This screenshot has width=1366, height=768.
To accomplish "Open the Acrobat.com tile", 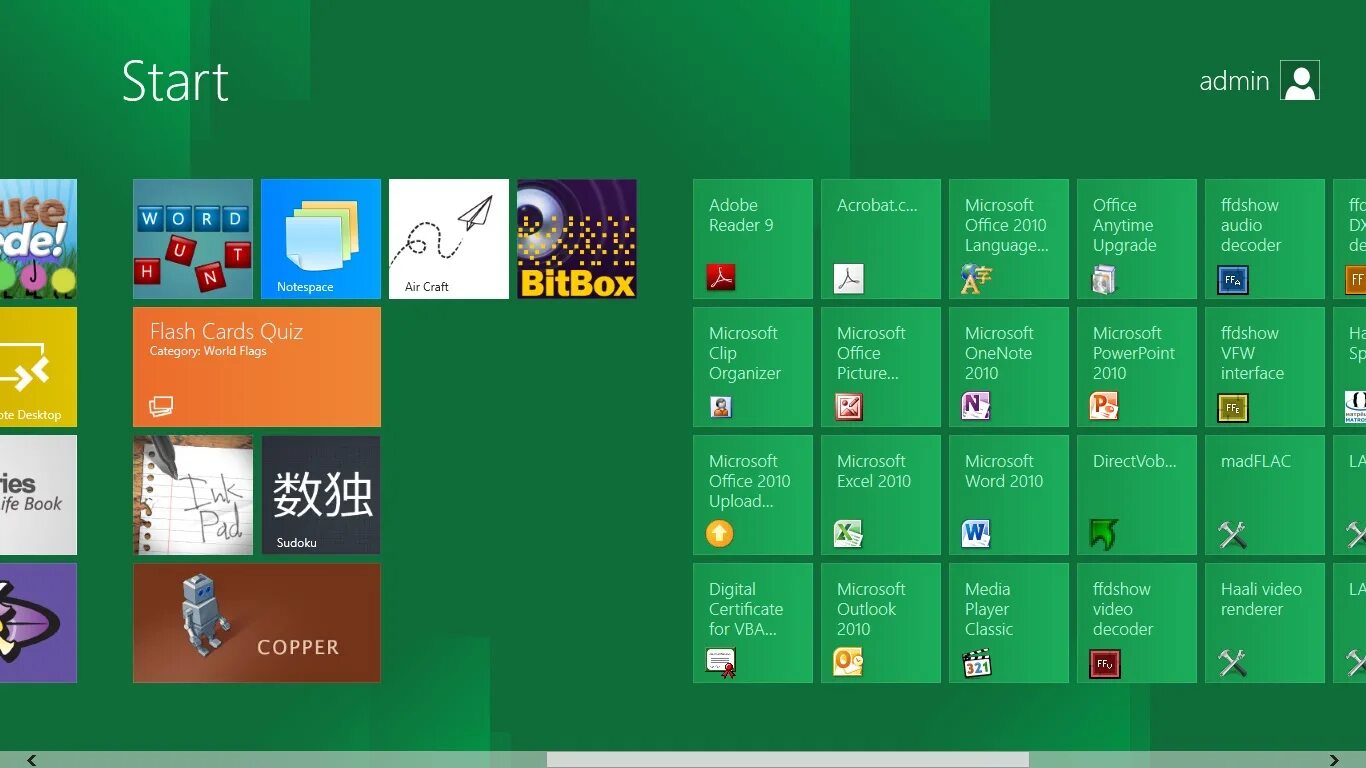I will [881, 239].
